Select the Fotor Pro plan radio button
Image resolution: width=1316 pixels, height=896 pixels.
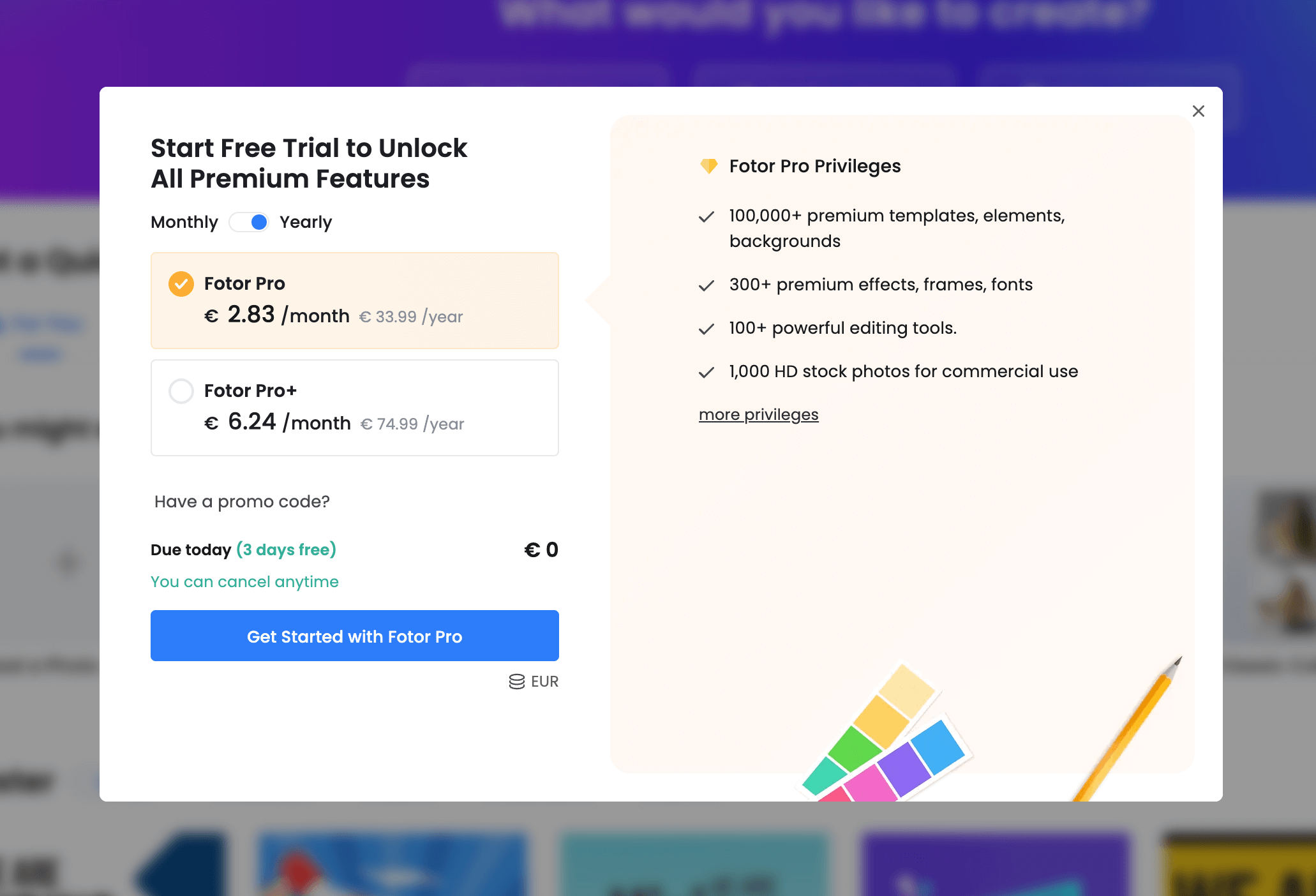[x=181, y=284]
